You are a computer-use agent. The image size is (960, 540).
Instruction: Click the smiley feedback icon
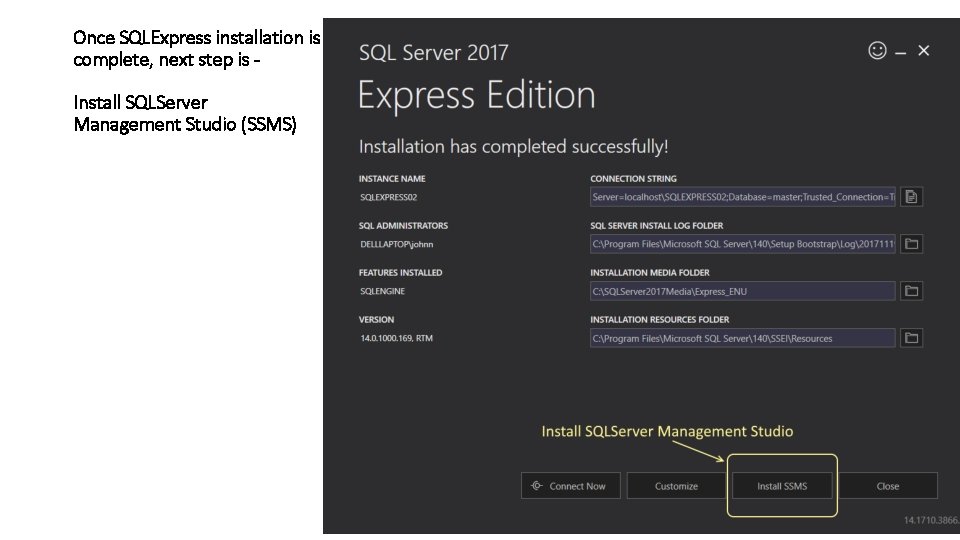pyautogui.click(x=877, y=50)
